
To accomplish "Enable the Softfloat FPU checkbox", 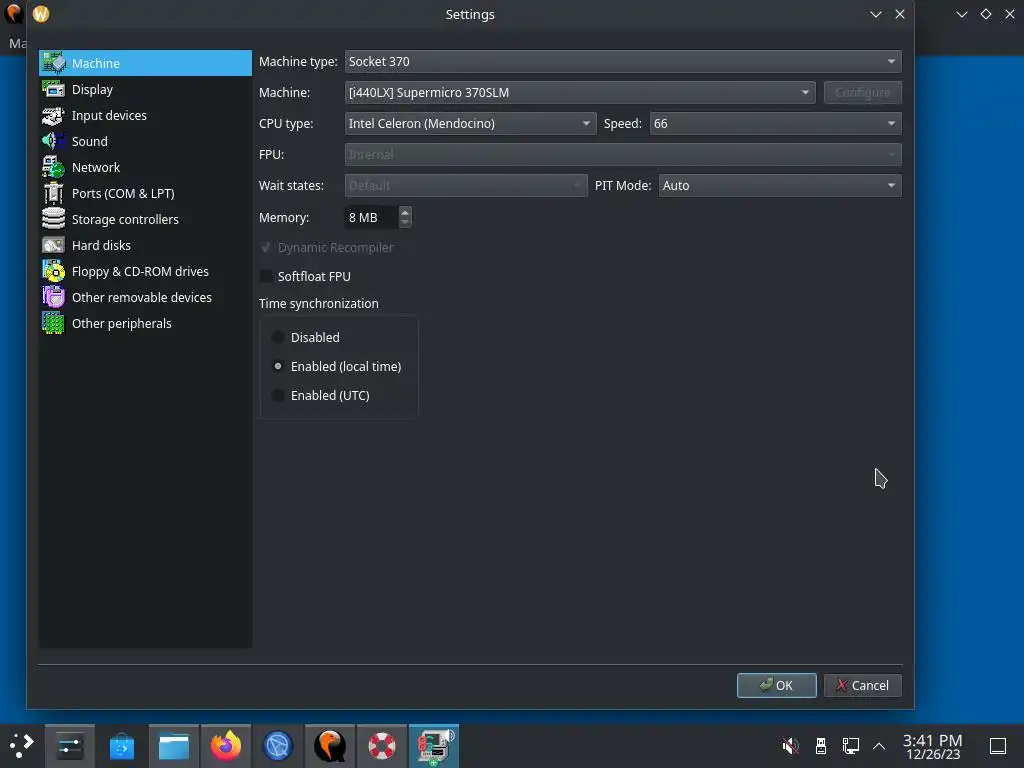I will tap(266, 276).
